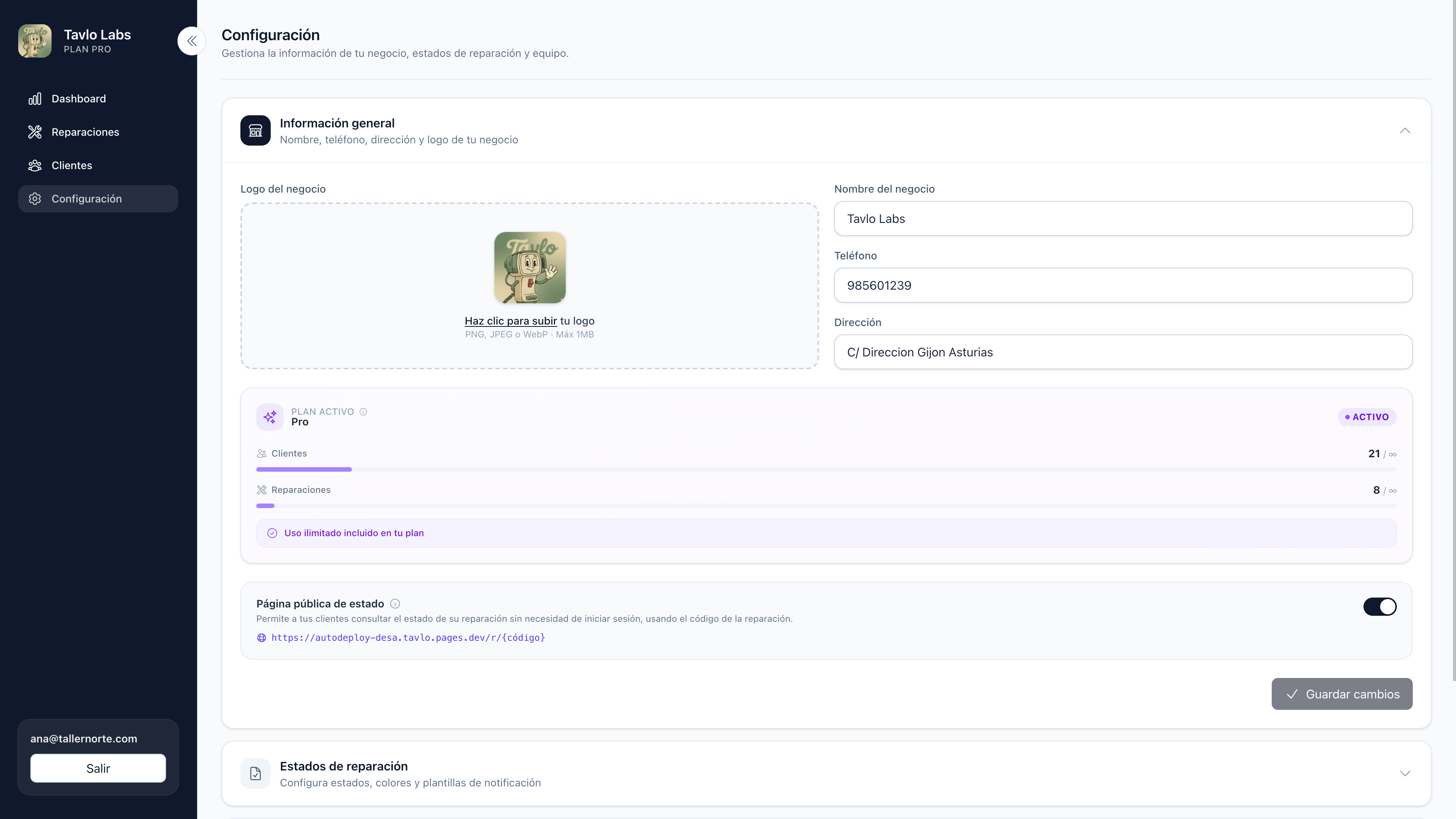This screenshot has width=1456, height=819.
Task: Click the sparkle icon of the Pro plan
Action: (x=270, y=417)
